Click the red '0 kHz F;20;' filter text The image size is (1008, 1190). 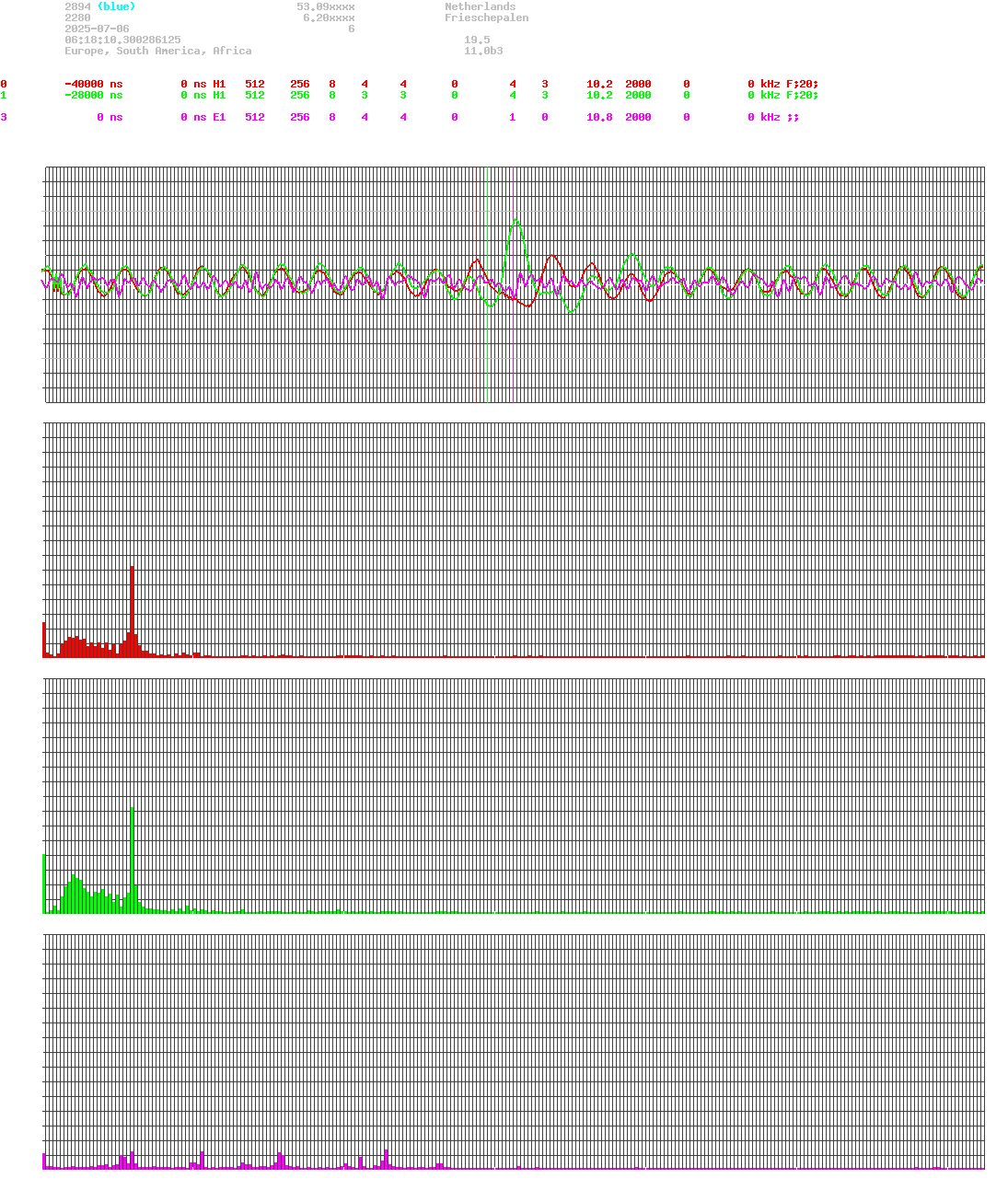click(782, 84)
